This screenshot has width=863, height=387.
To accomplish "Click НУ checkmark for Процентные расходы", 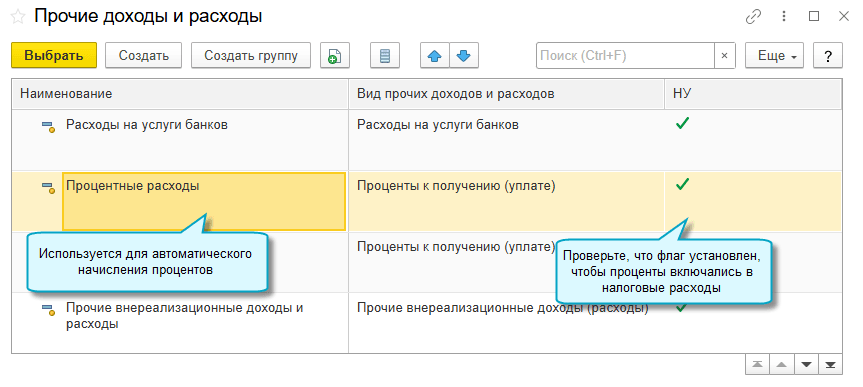I will [x=682, y=185].
